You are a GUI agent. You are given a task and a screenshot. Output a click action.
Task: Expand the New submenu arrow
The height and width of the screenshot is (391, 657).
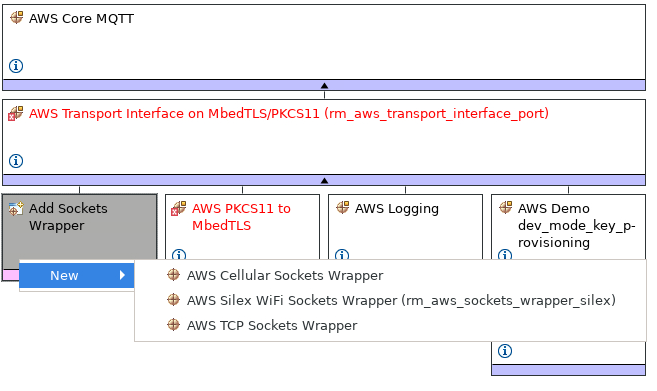click(122, 275)
